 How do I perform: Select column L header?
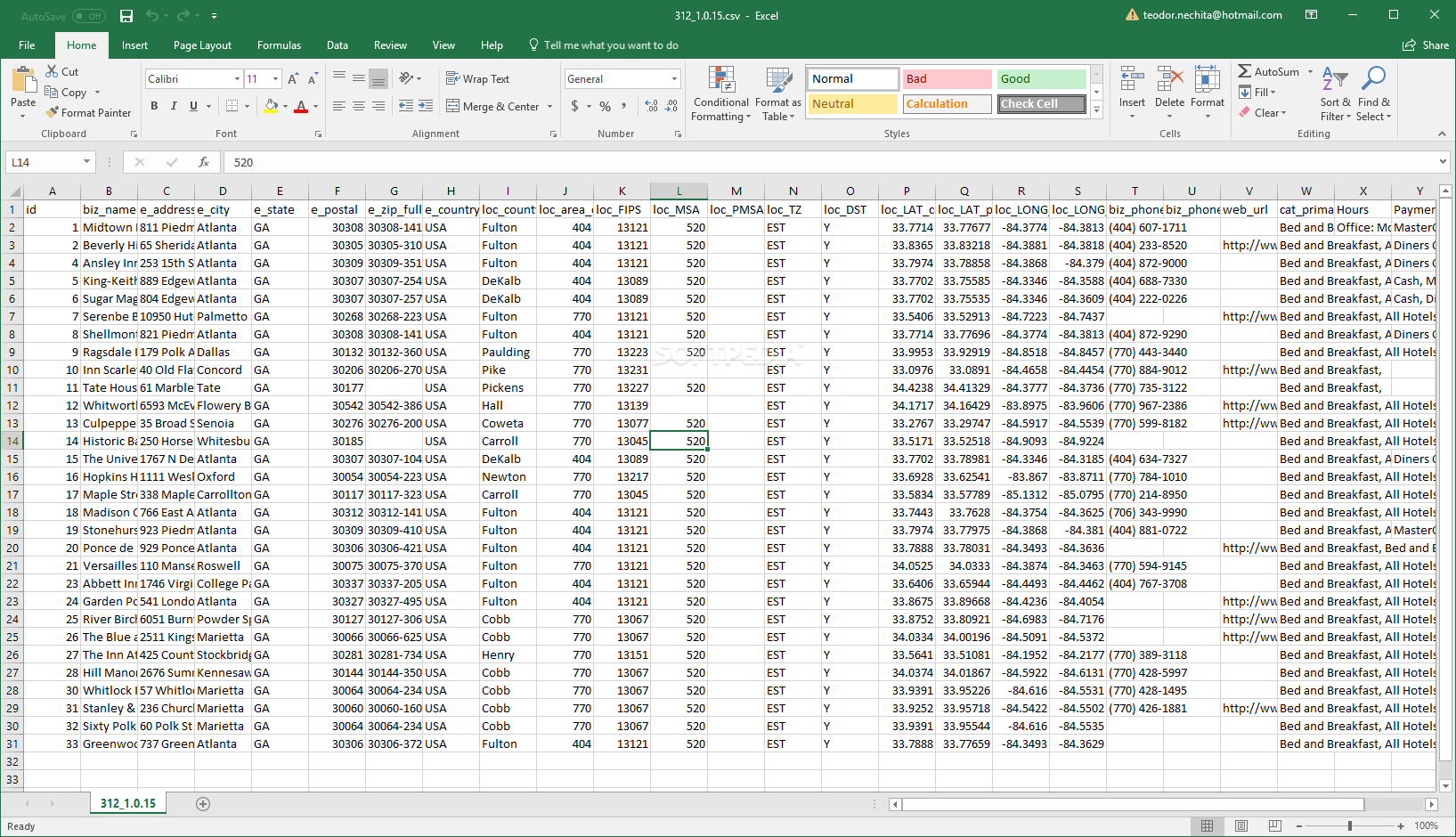point(679,191)
